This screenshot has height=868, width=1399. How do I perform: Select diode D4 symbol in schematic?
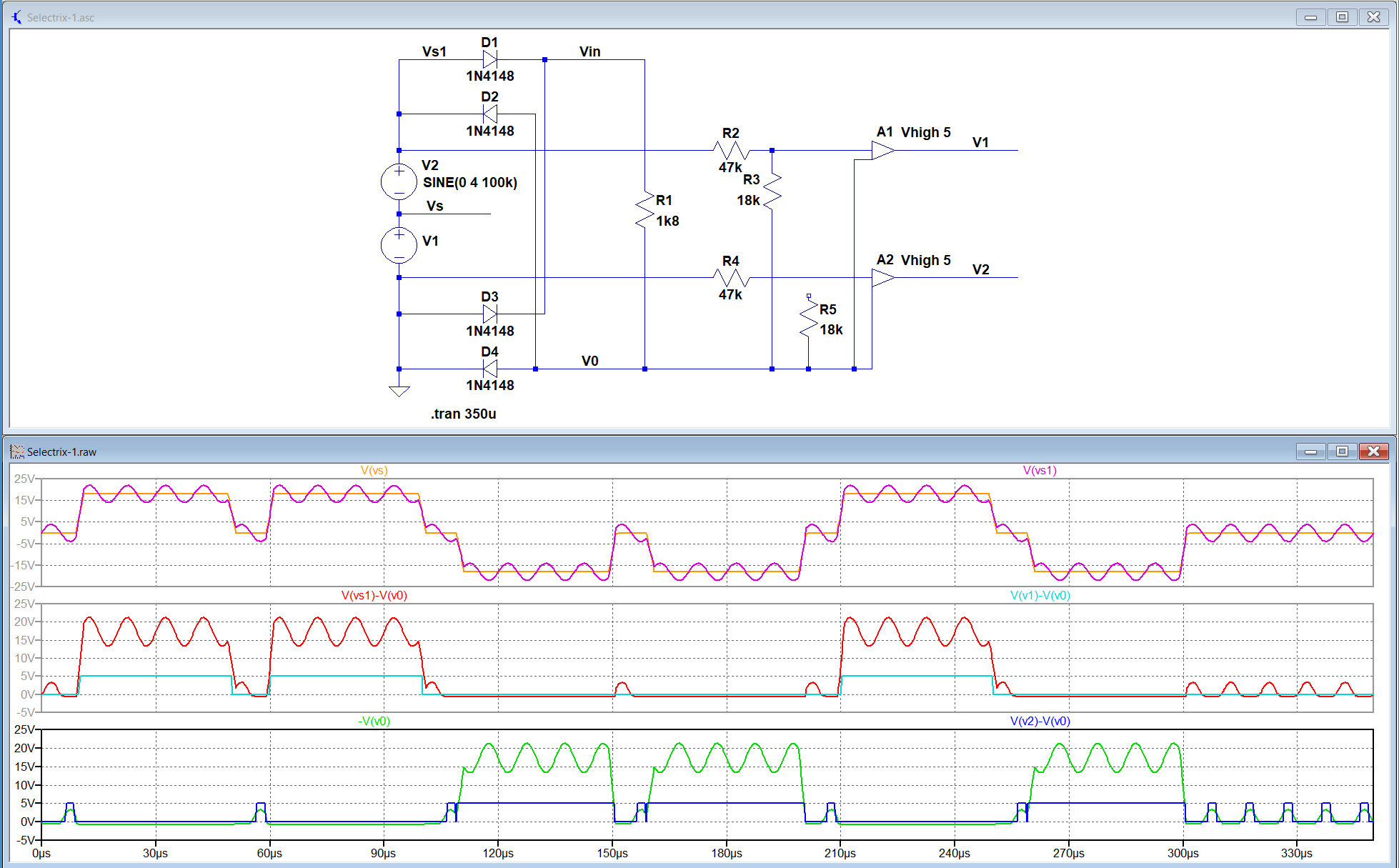pos(490,369)
